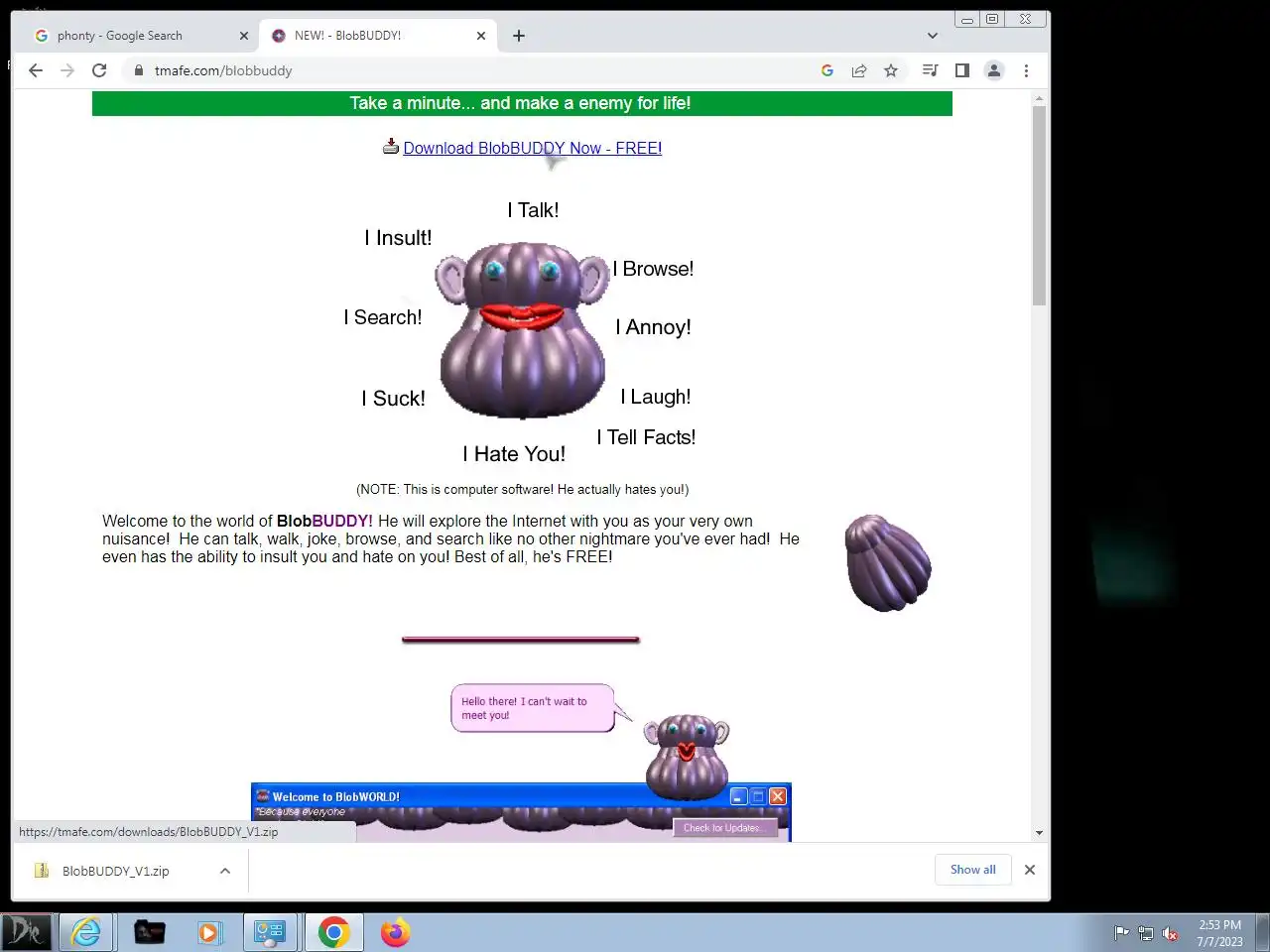Viewport: 1270px width, 952px height.
Task: Open the Start menu icon on the taskbar
Action: (x=27, y=932)
